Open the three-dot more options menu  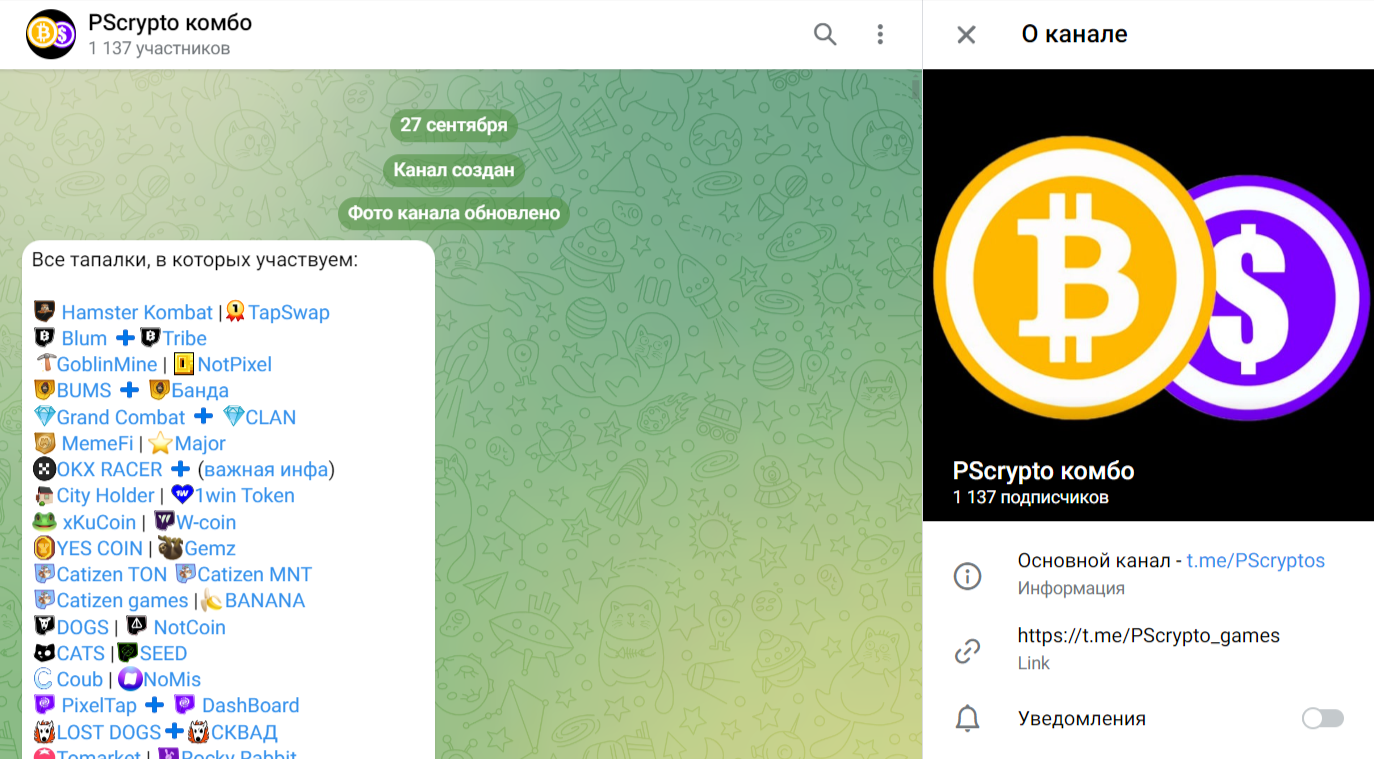pos(880,35)
